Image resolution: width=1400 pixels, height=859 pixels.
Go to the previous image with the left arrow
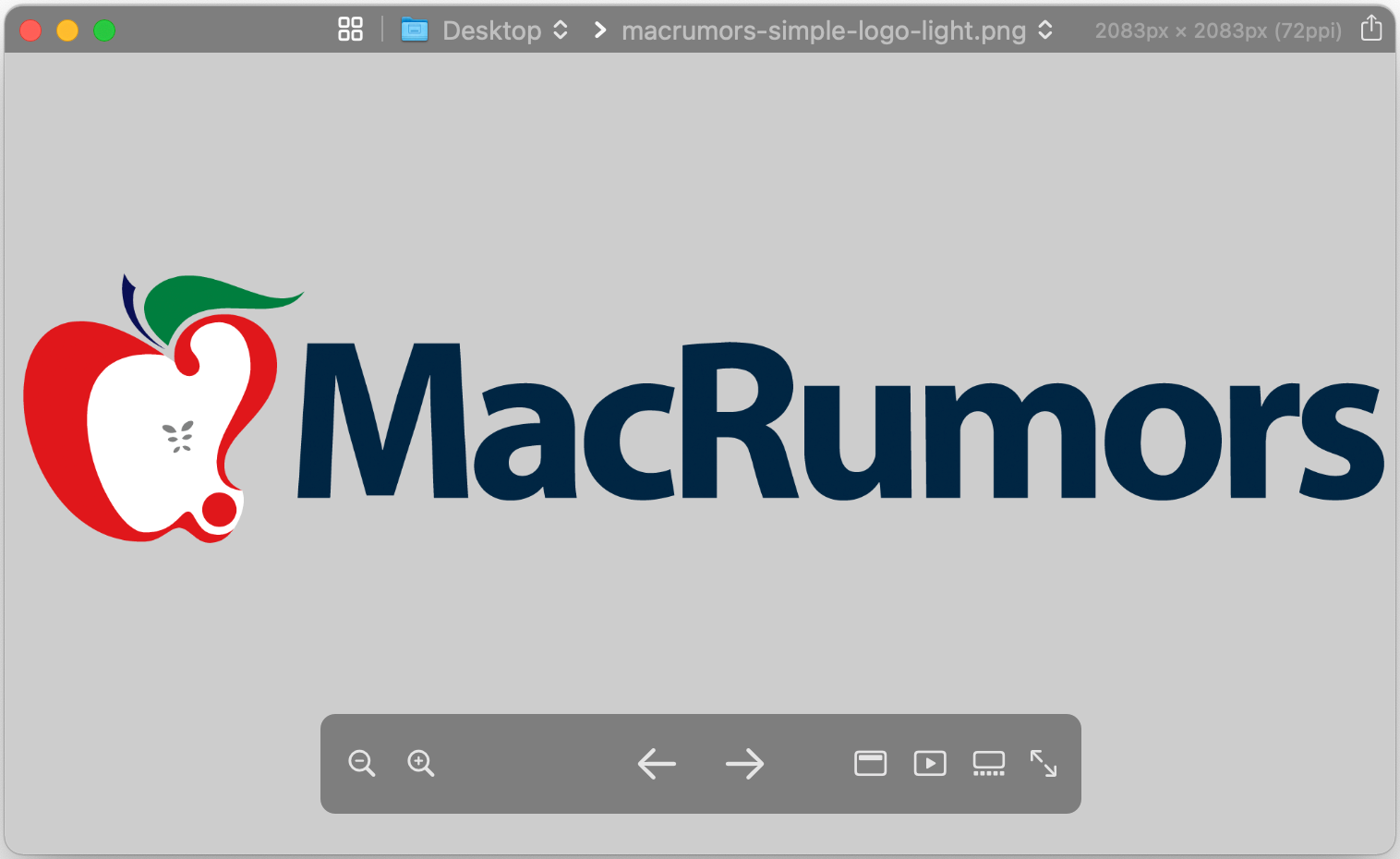click(x=657, y=764)
